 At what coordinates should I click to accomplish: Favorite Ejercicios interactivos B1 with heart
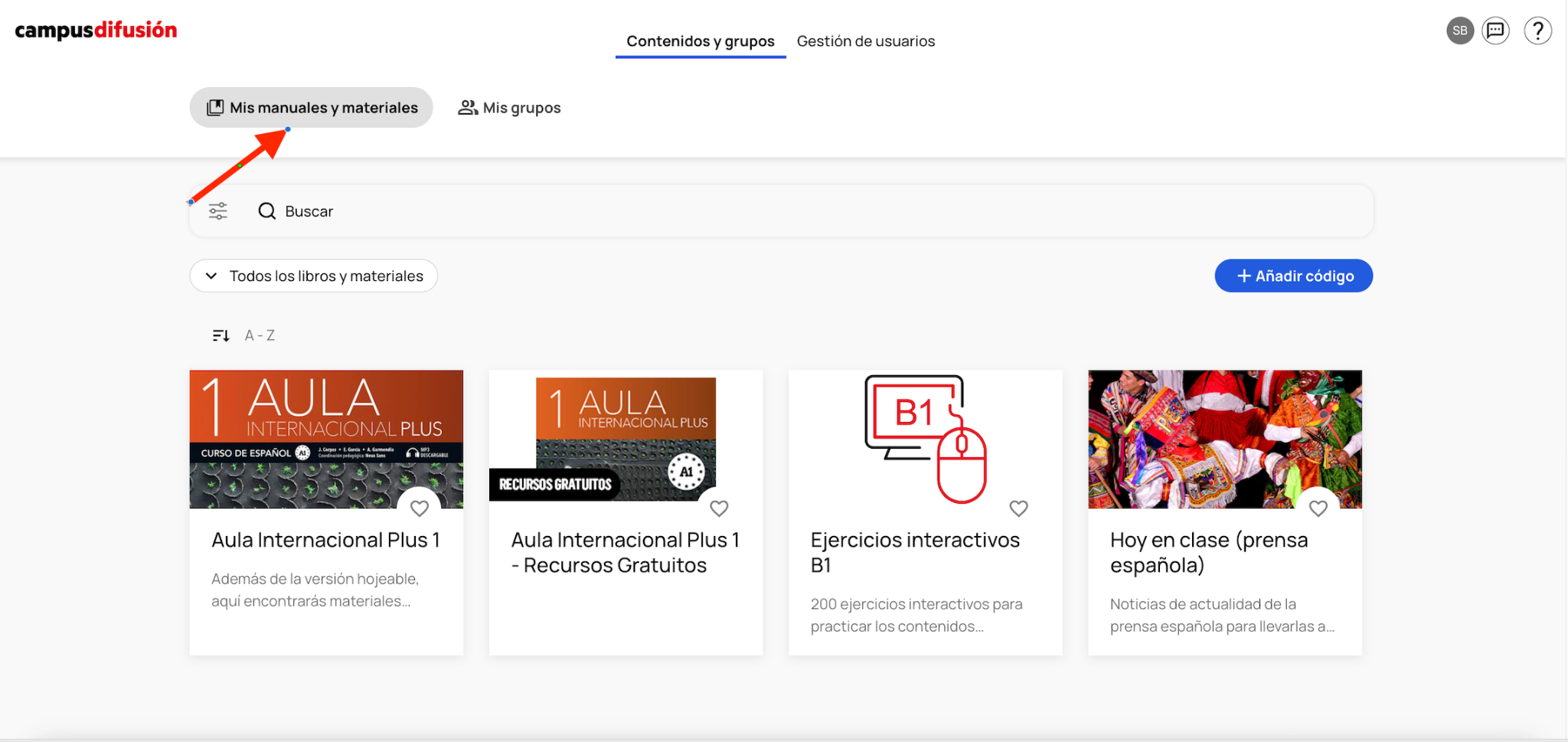coord(1018,508)
